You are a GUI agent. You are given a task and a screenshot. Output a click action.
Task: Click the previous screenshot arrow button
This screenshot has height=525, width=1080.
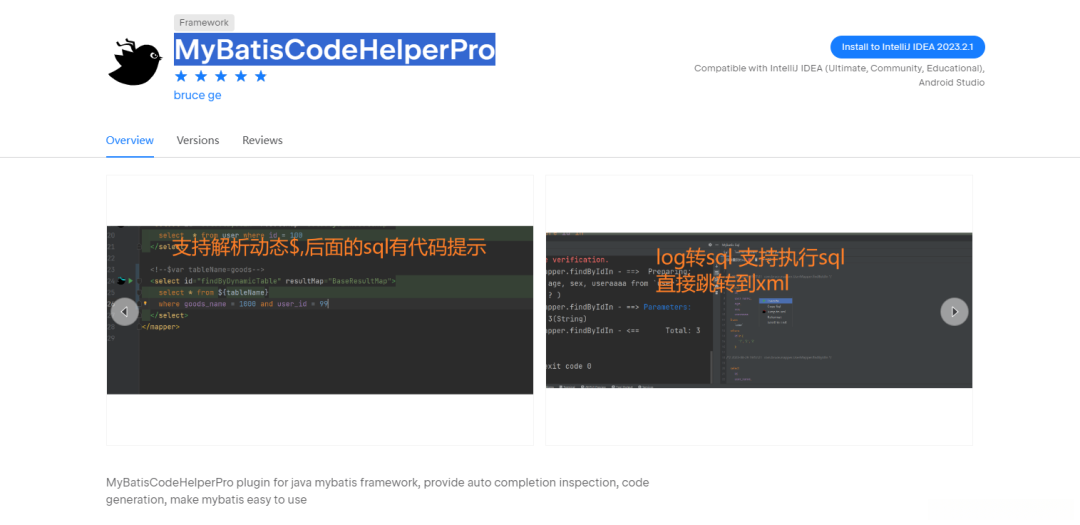(x=125, y=312)
